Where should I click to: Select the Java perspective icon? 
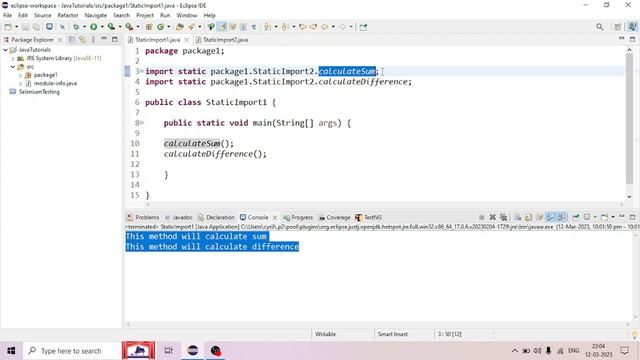tap(632, 27)
